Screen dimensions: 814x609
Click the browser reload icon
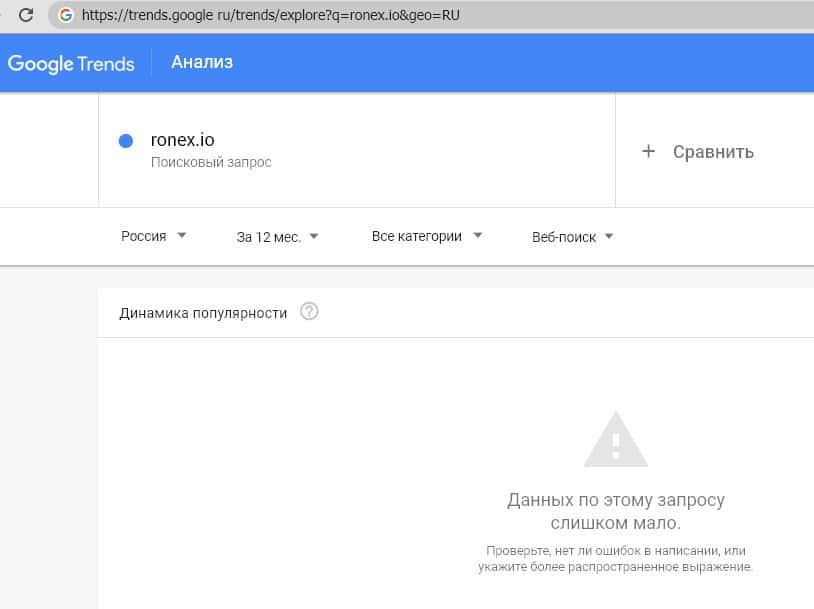click(27, 15)
